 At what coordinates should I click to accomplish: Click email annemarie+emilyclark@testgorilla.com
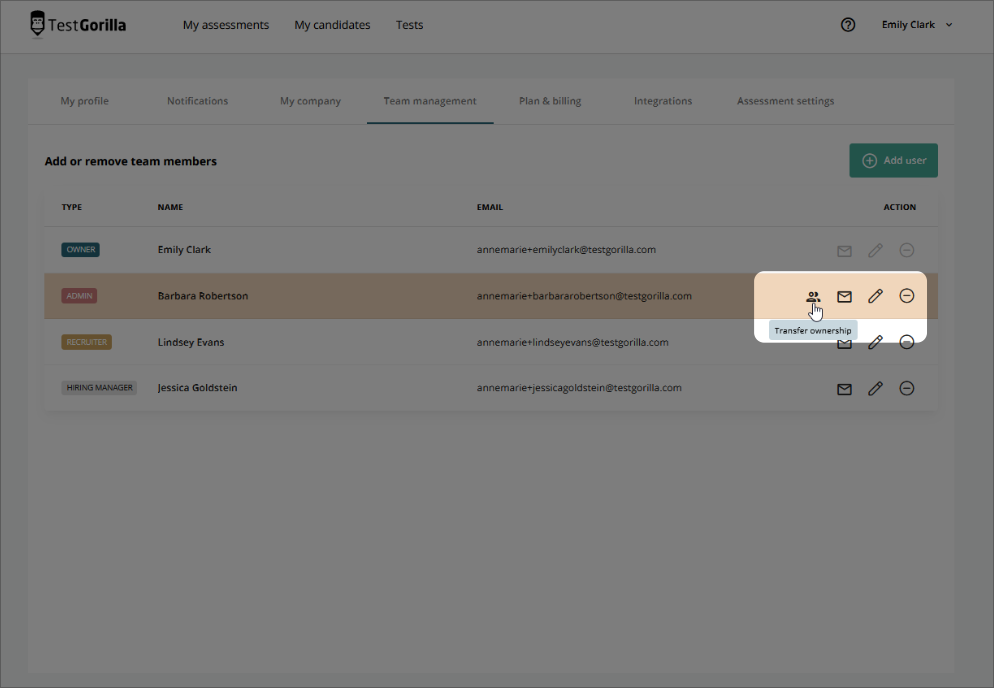tap(566, 250)
